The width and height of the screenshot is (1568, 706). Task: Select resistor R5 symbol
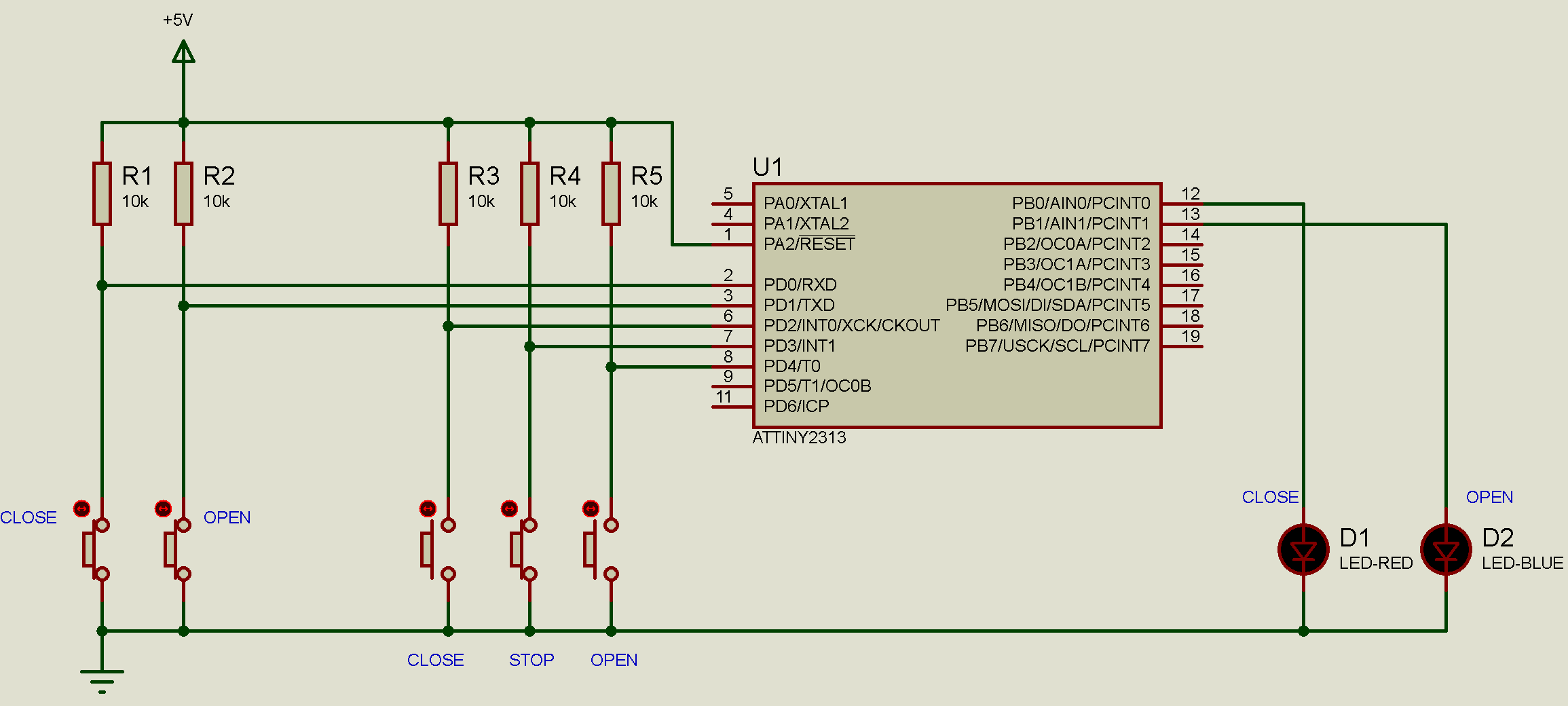tap(611, 193)
